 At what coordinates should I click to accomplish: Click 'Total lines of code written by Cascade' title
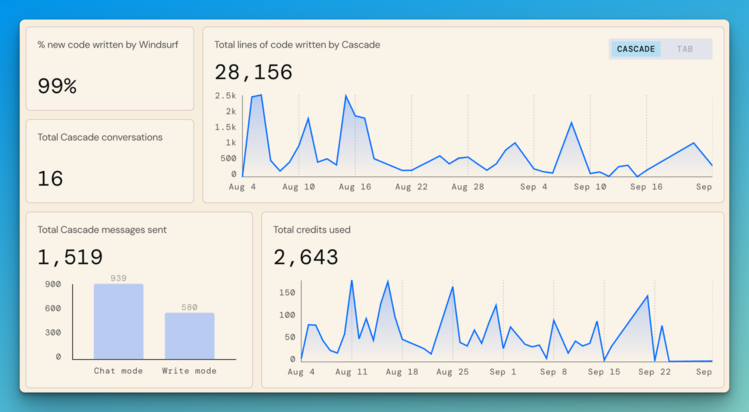(297, 45)
